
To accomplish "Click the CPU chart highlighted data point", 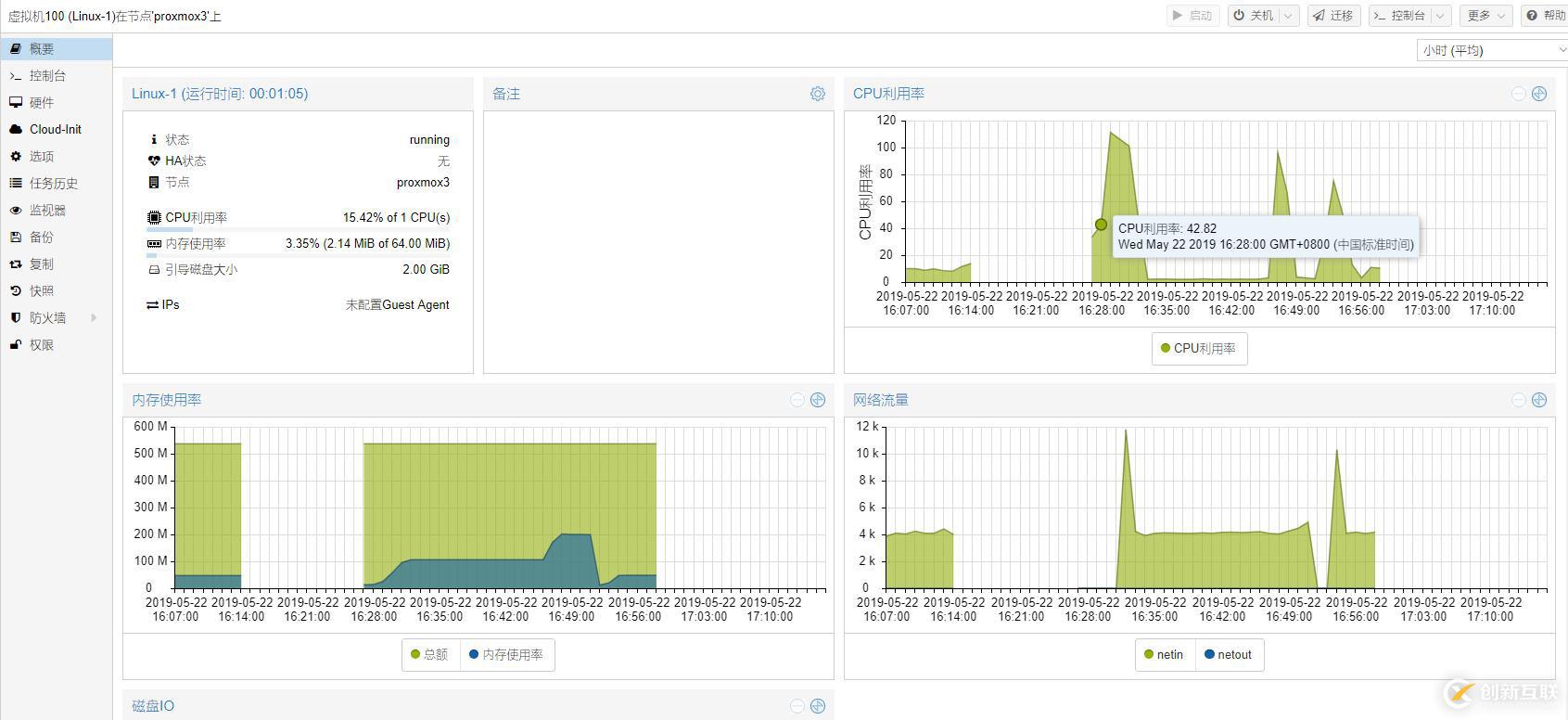I will coord(1101,225).
